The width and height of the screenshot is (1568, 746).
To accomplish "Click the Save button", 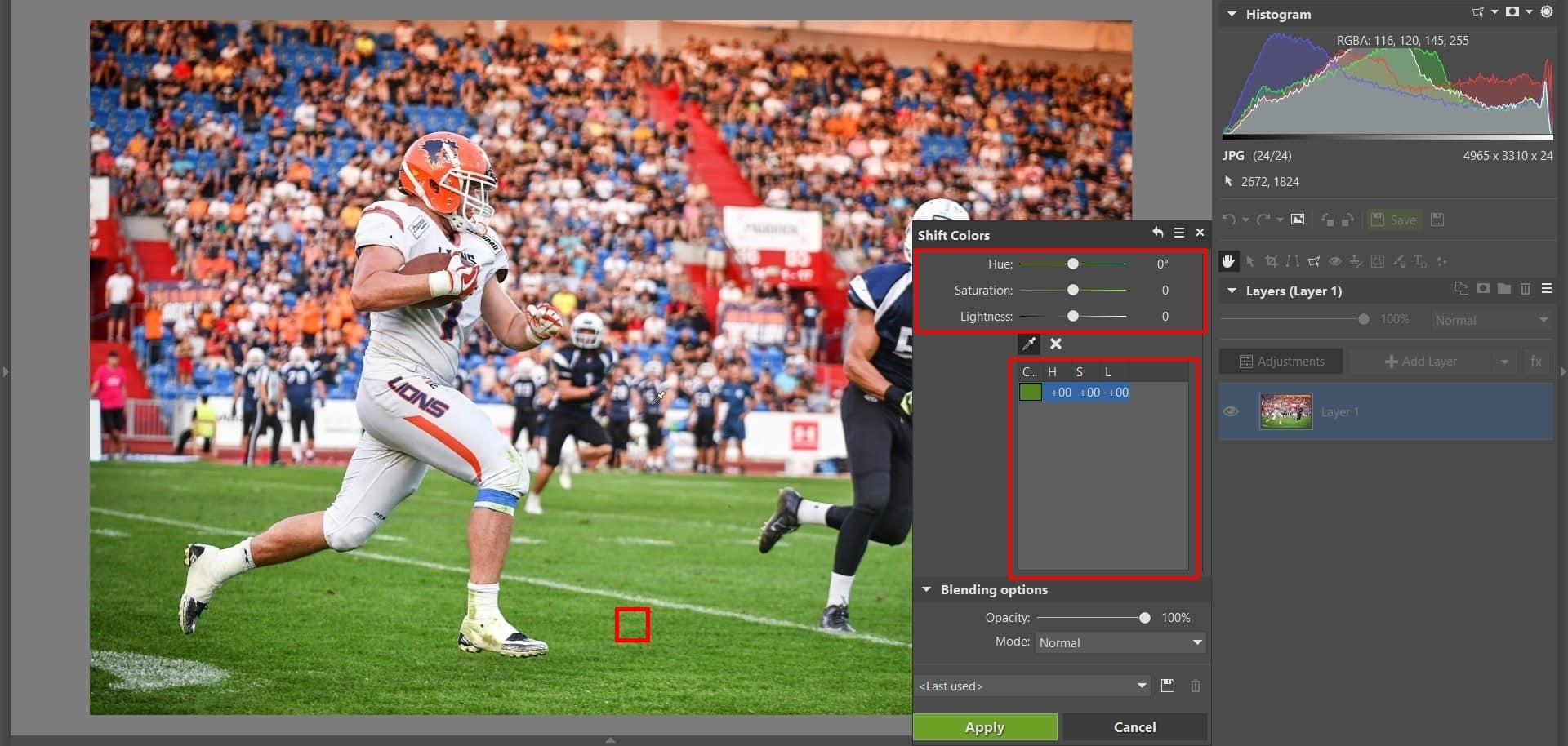I will click(1395, 220).
